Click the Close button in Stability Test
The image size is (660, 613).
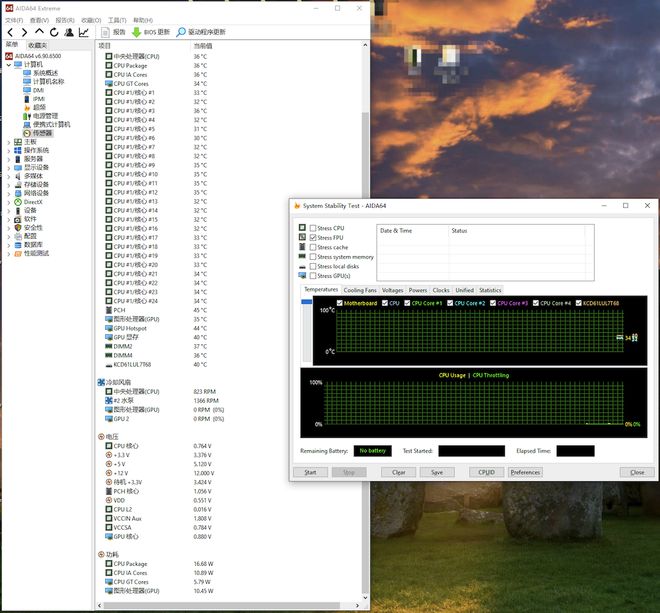pos(637,472)
